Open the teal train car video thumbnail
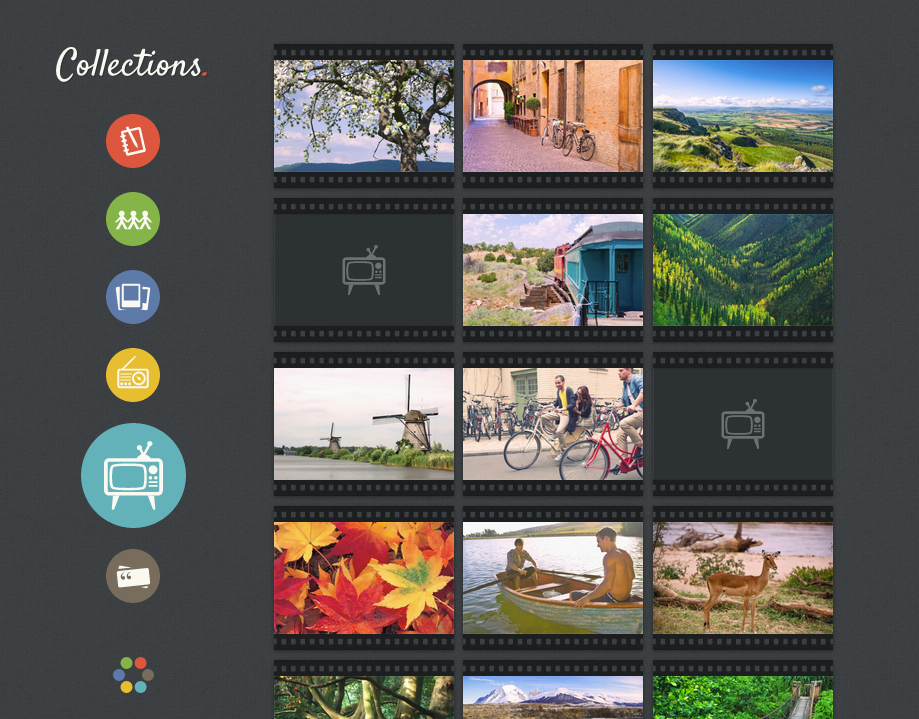919x719 pixels. (553, 270)
